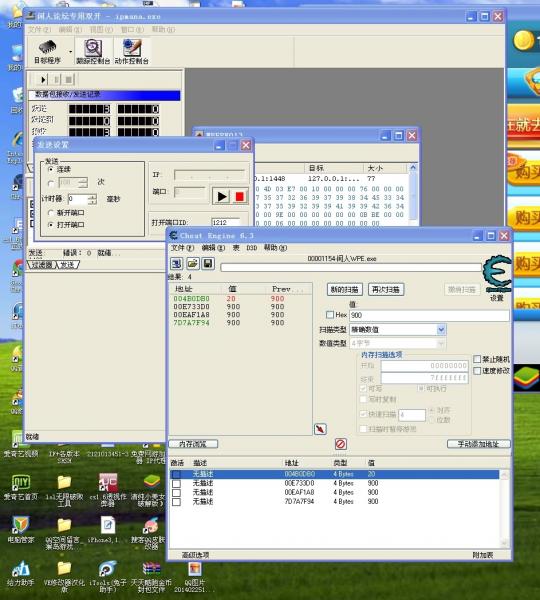Screen dimensions: 540x600
Task: Click the scan value field containing 900
Action: pos(429,315)
